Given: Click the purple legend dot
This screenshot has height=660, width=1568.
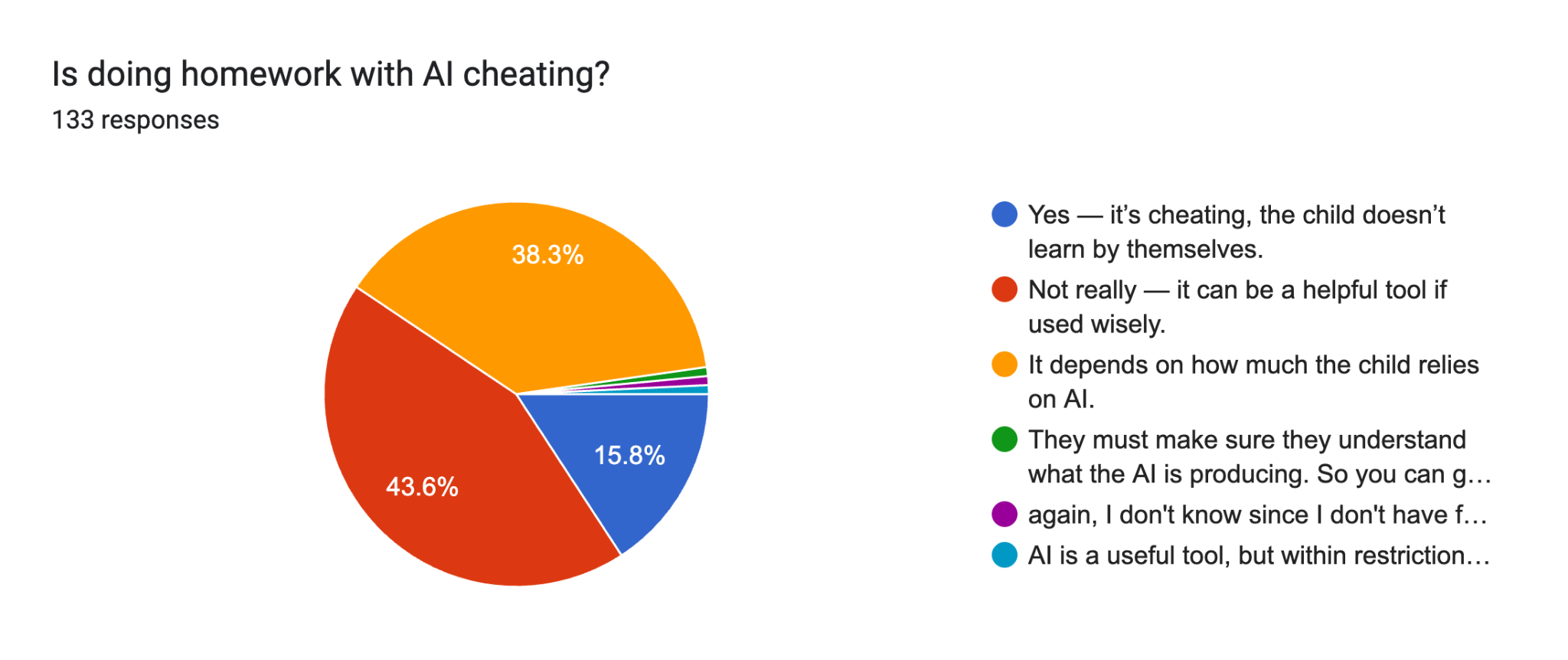Looking at the screenshot, I should coord(1004,515).
